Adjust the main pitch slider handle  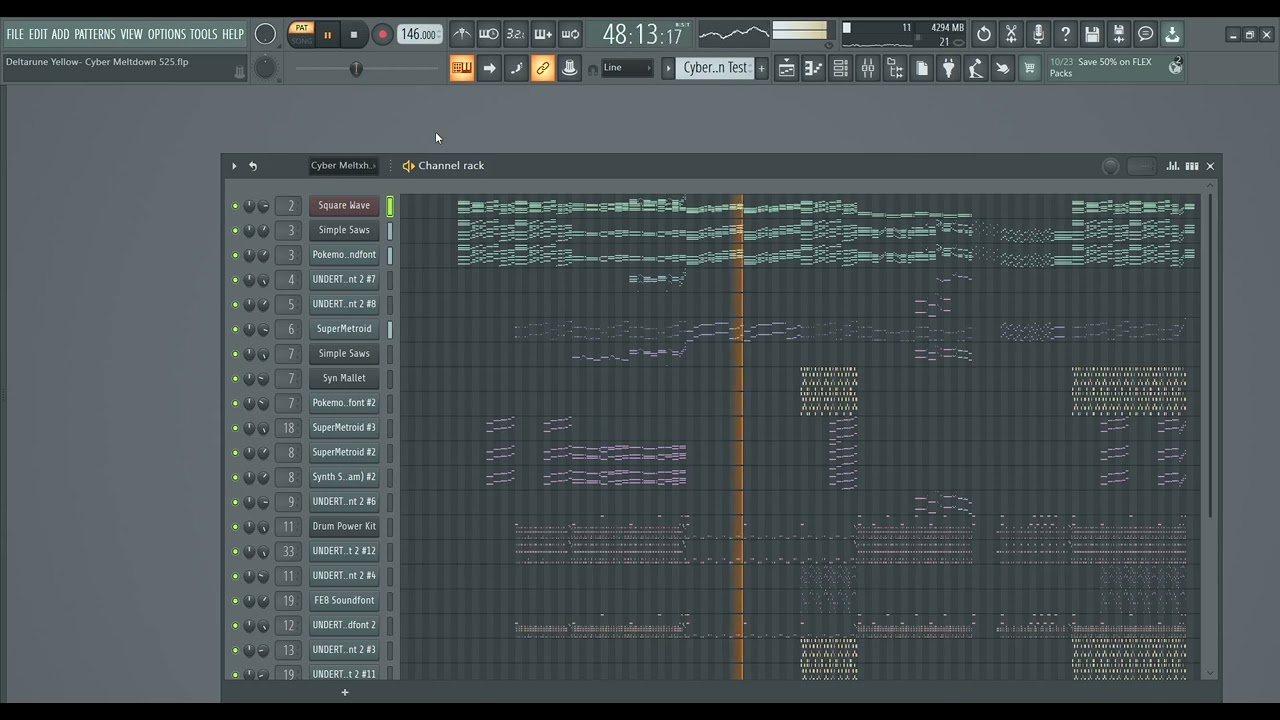(356, 68)
